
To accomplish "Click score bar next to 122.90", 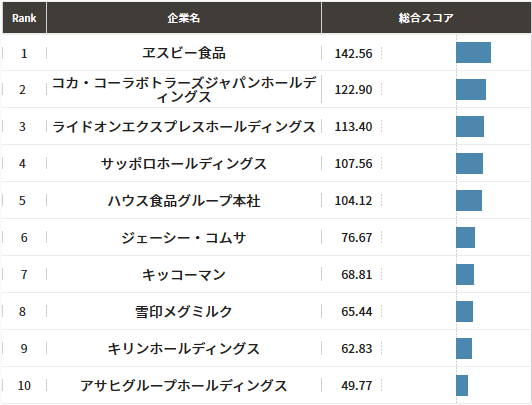I will (x=471, y=90).
